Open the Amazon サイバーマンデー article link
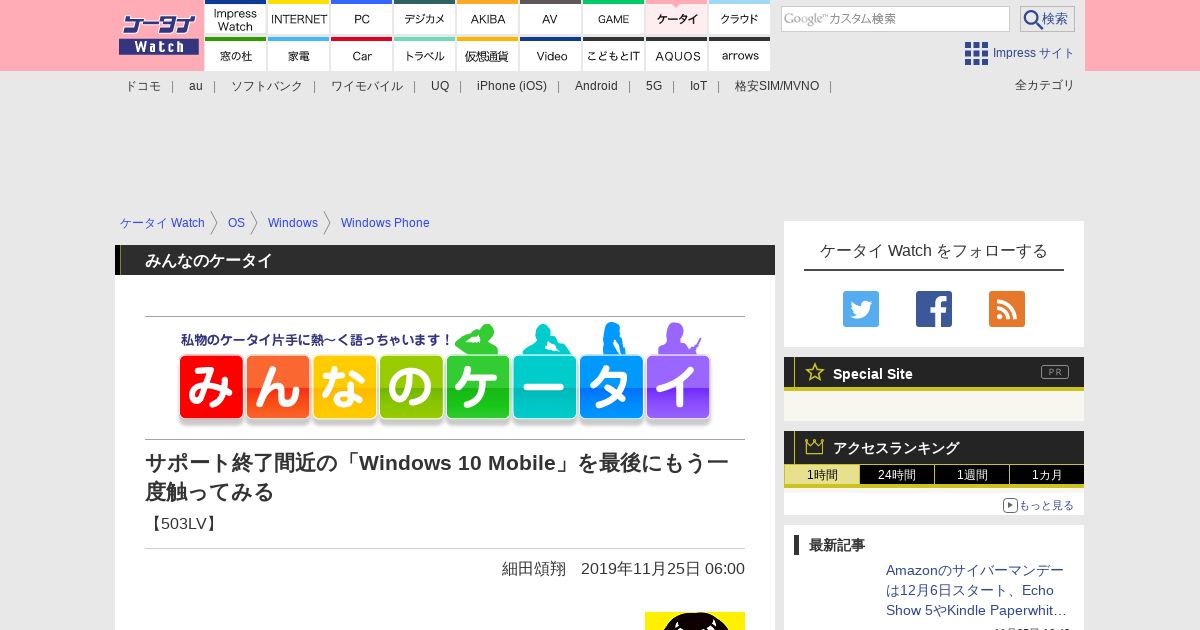This screenshot has width=1200, height=630. (976, 590)
